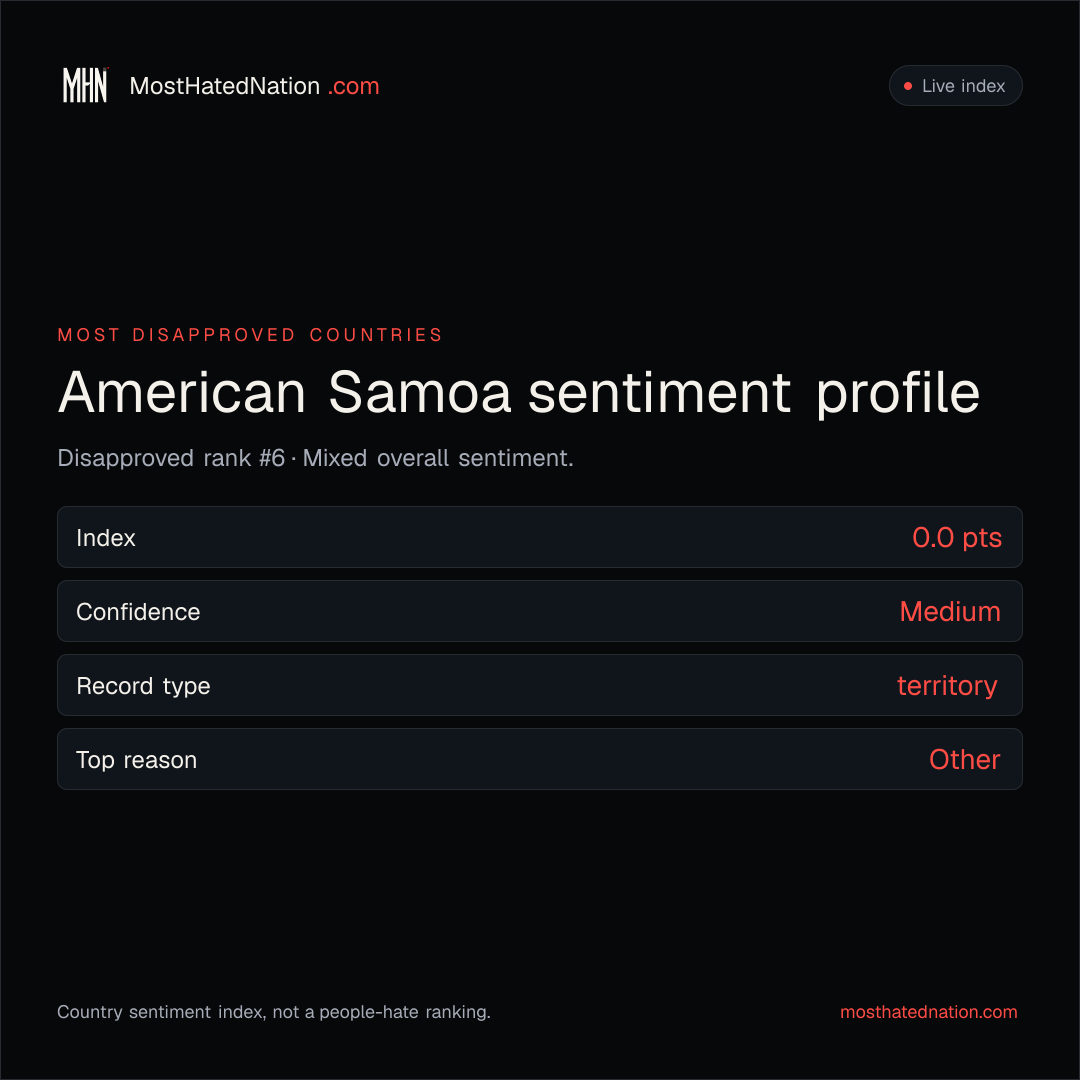Click the red .com text in header

pyautogui.click(x=353, y=86)
